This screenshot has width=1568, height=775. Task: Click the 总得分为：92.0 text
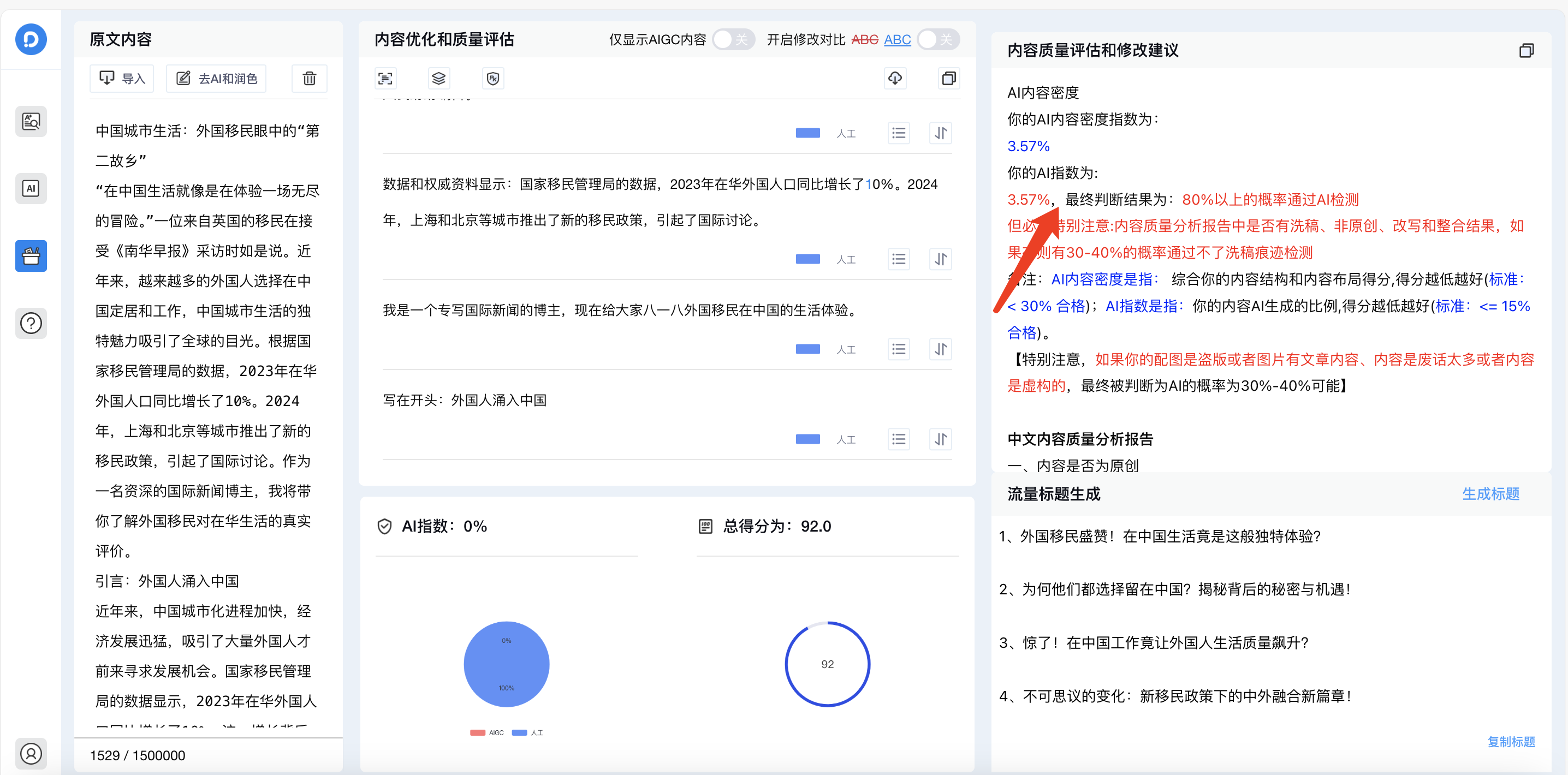tap(777, 527)
